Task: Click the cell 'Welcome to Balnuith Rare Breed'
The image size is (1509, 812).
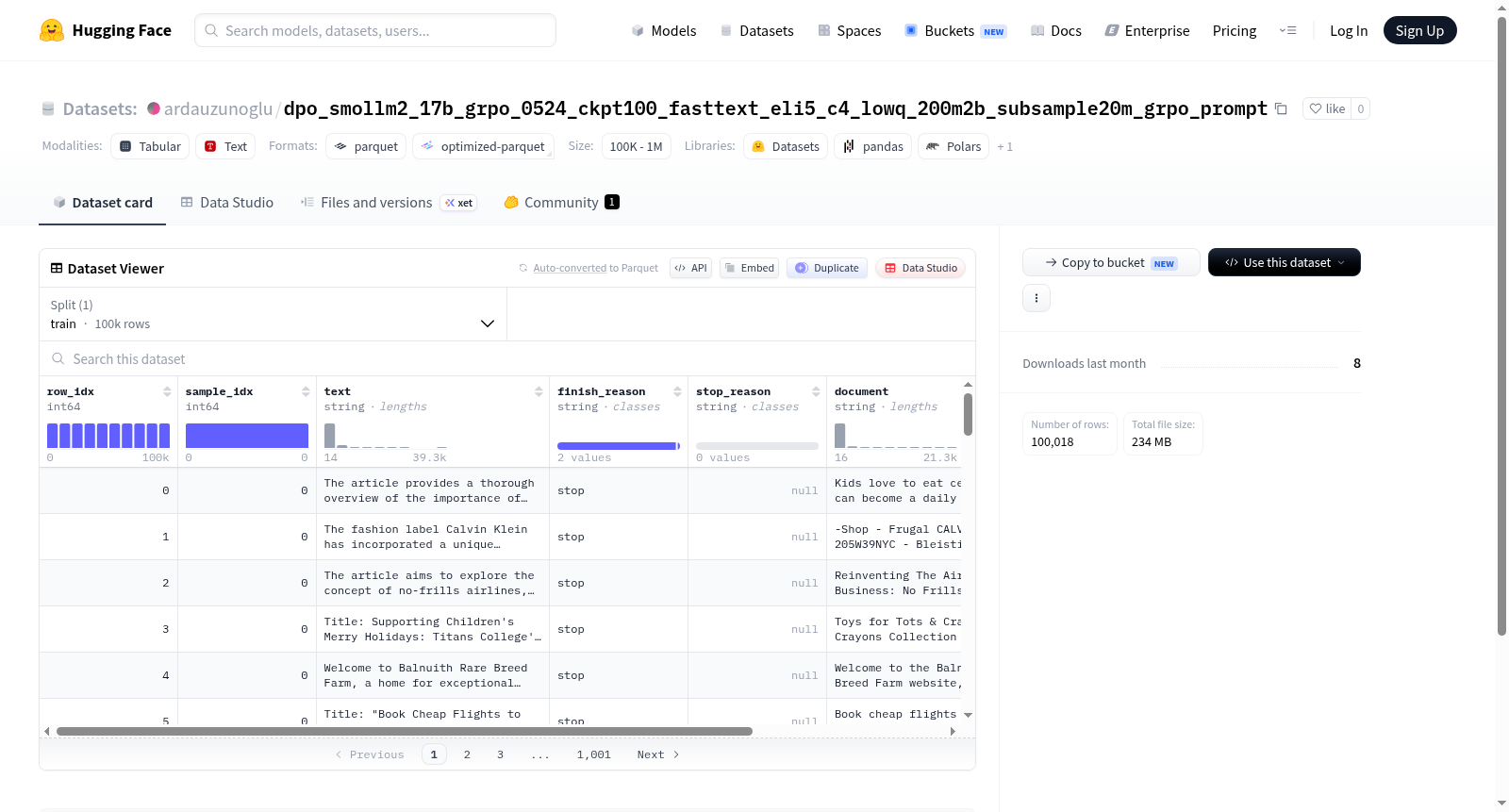Action: pyautogui.click(x=433, y=675)
